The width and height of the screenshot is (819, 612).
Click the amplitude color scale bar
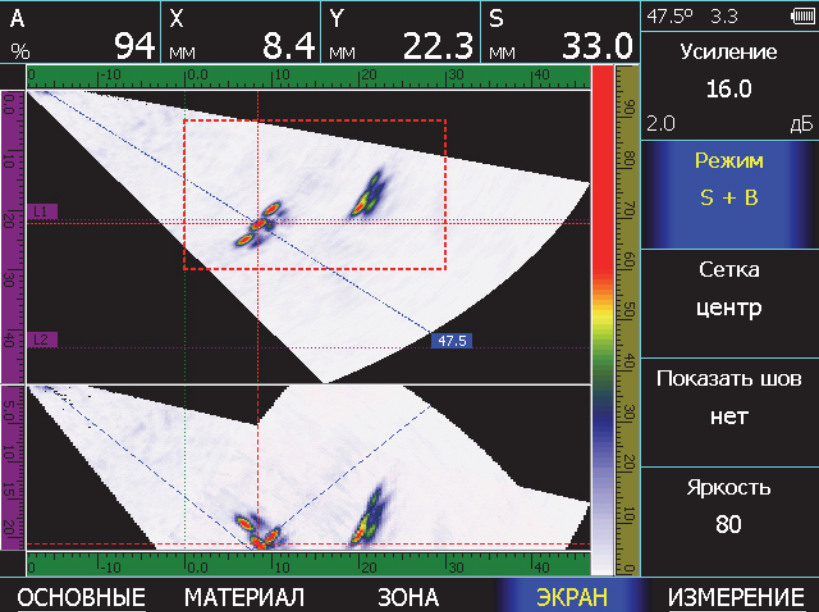pos(603,320)
